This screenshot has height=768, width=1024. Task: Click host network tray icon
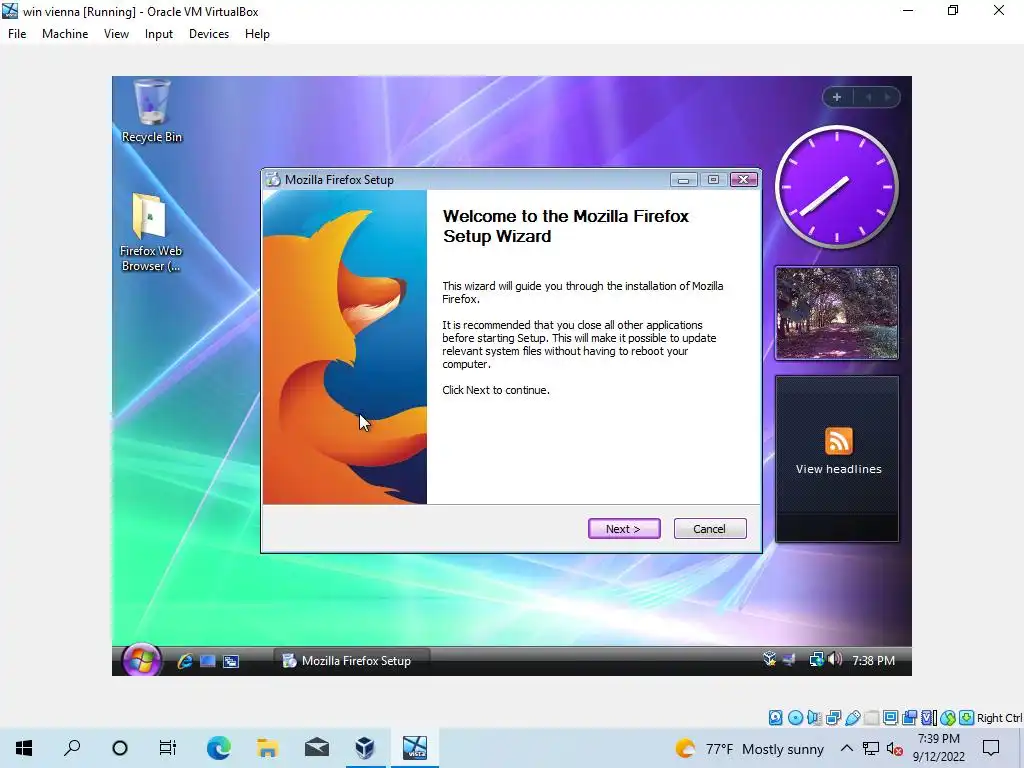tap(871, 748)
